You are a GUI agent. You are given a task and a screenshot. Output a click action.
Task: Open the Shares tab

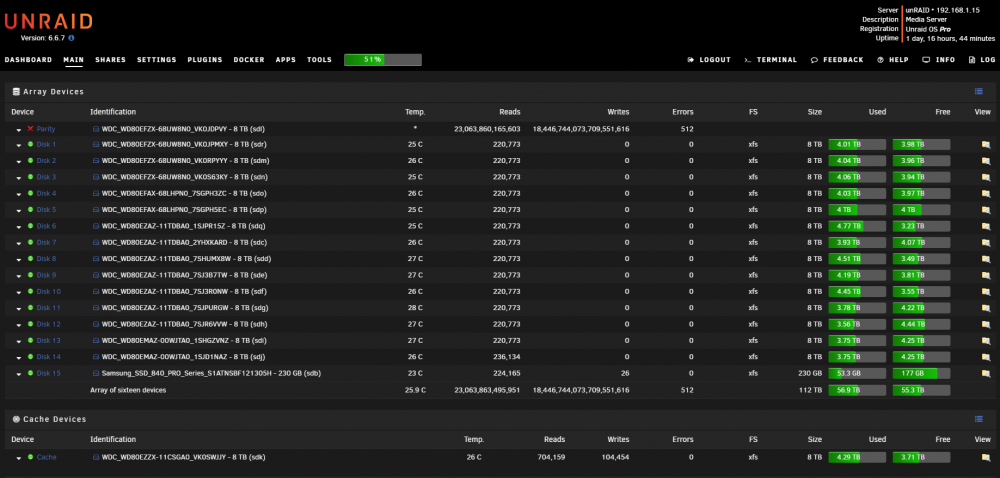[110, 60]
